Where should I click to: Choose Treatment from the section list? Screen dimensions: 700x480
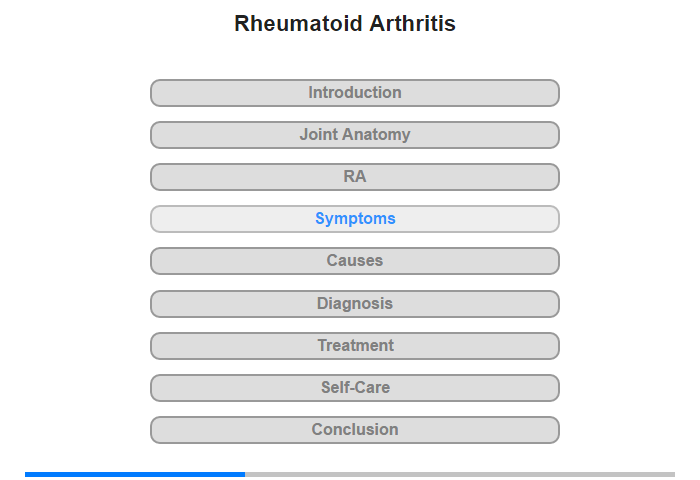point(355,345)
